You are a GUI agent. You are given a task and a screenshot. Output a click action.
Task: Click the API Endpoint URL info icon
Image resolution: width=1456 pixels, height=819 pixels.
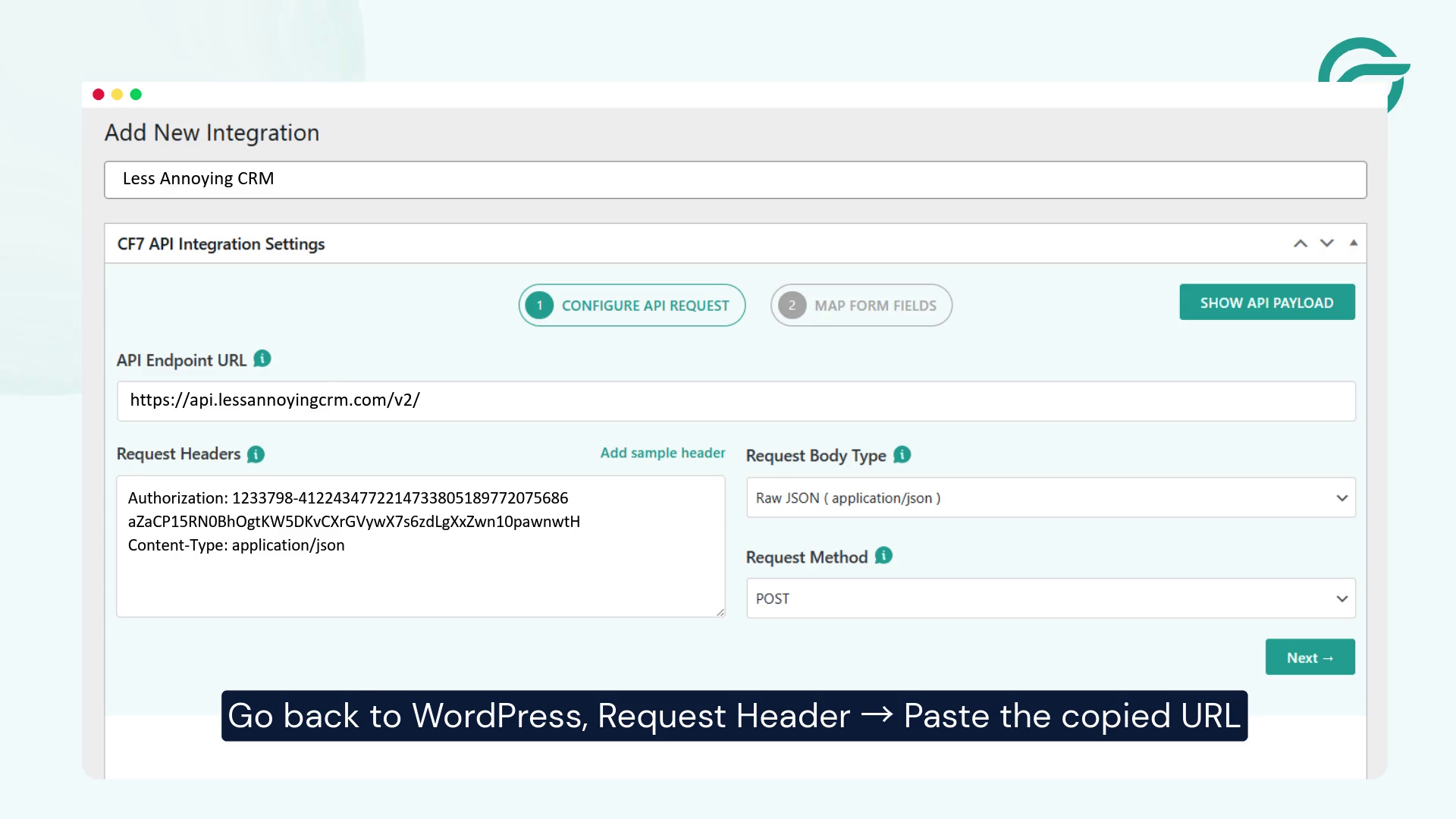pyautogui.click(x=262, y=359)
